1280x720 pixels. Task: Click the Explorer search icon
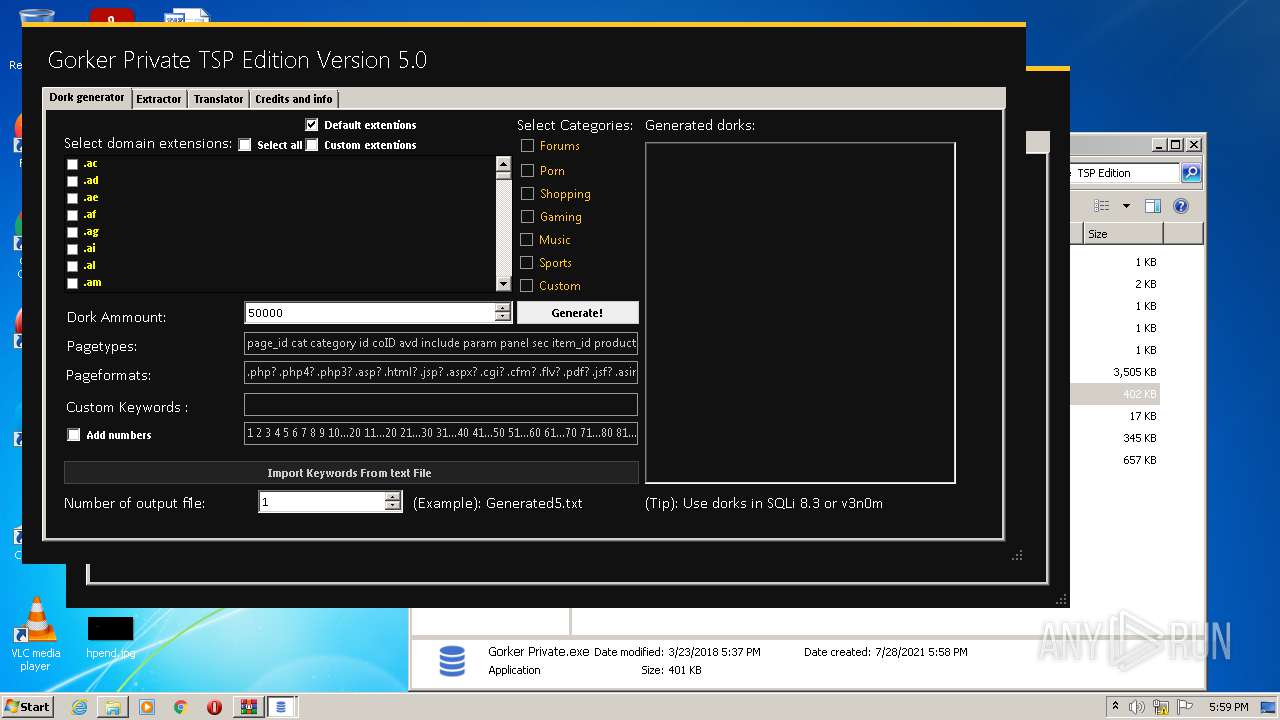[1190, 173]
